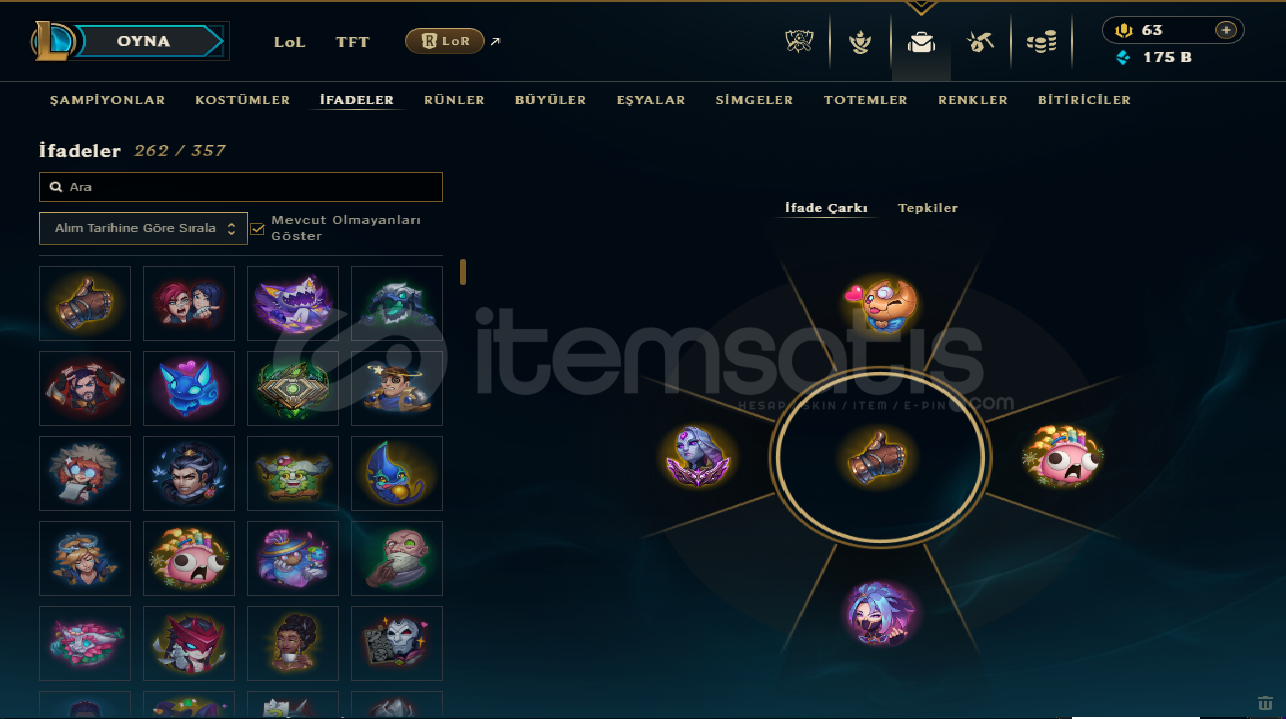This screenshot has height=719, width=1286.
Task: Open the store coins stack icon
Action: point(1041,42)
